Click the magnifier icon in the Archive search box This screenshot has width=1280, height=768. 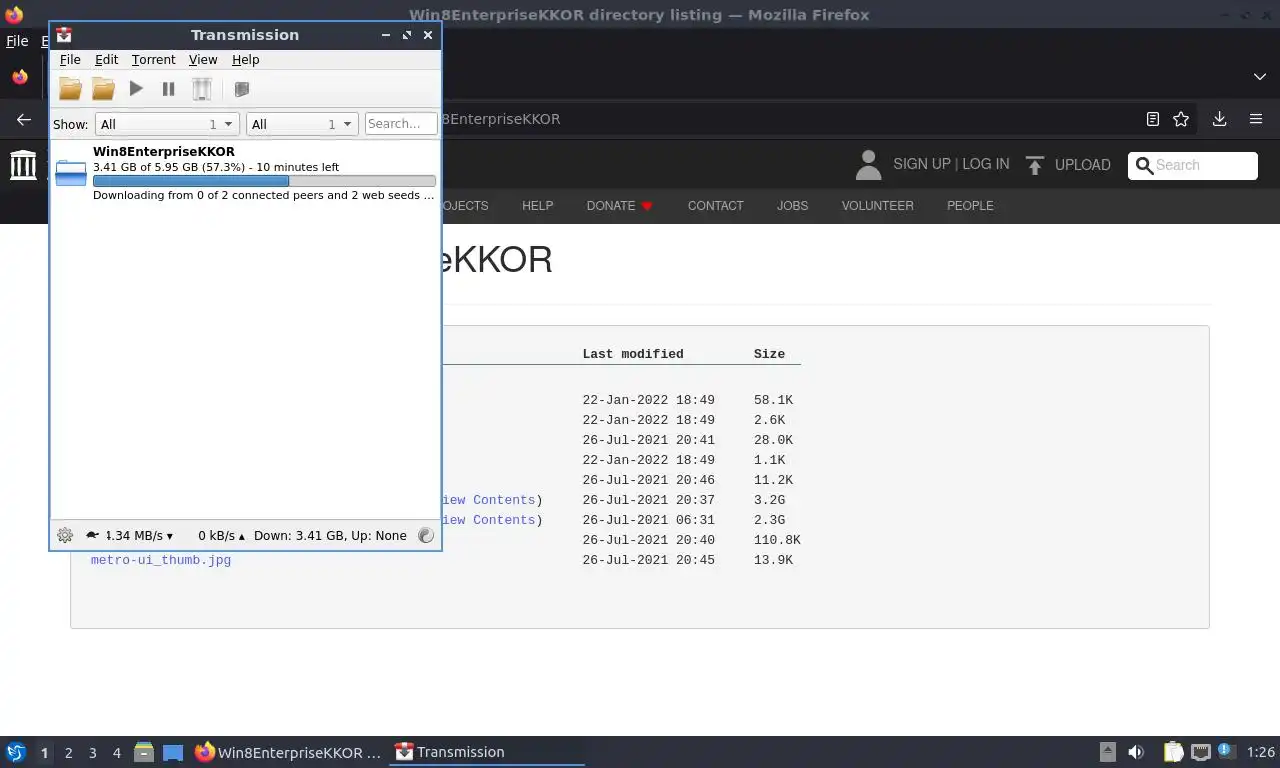click(x=1144, y=165)
